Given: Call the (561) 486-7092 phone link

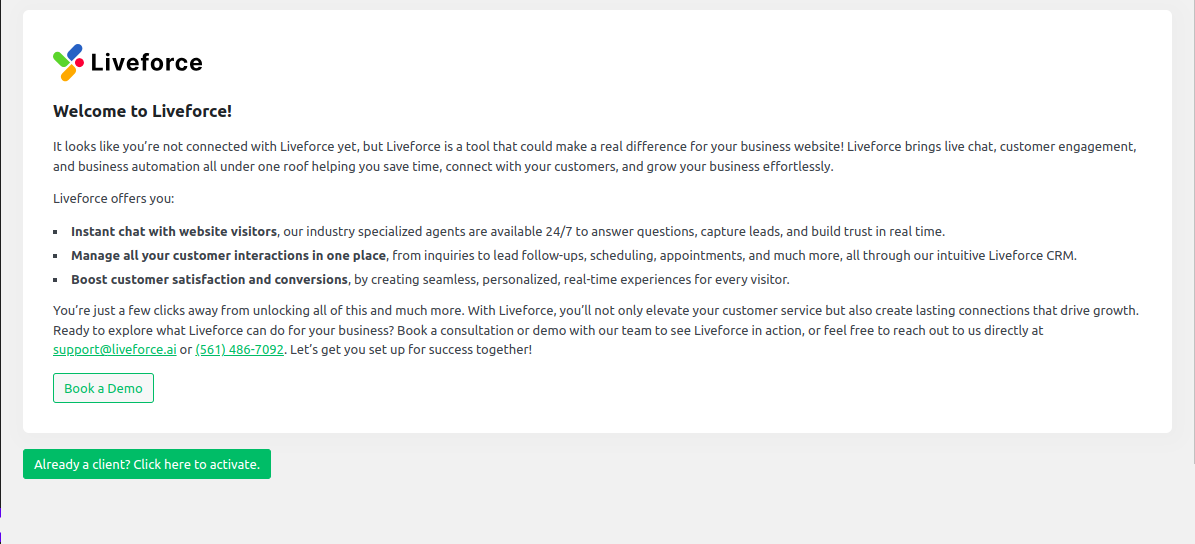Looking at the screenshot, I should 239,350.
